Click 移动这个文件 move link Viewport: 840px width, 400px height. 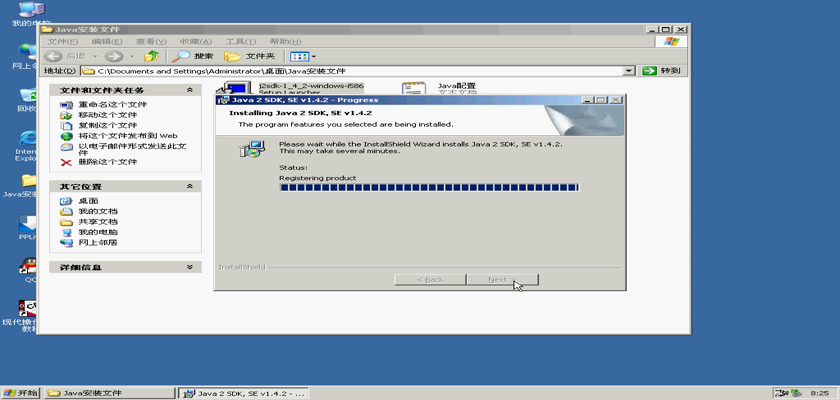[108, 115]
